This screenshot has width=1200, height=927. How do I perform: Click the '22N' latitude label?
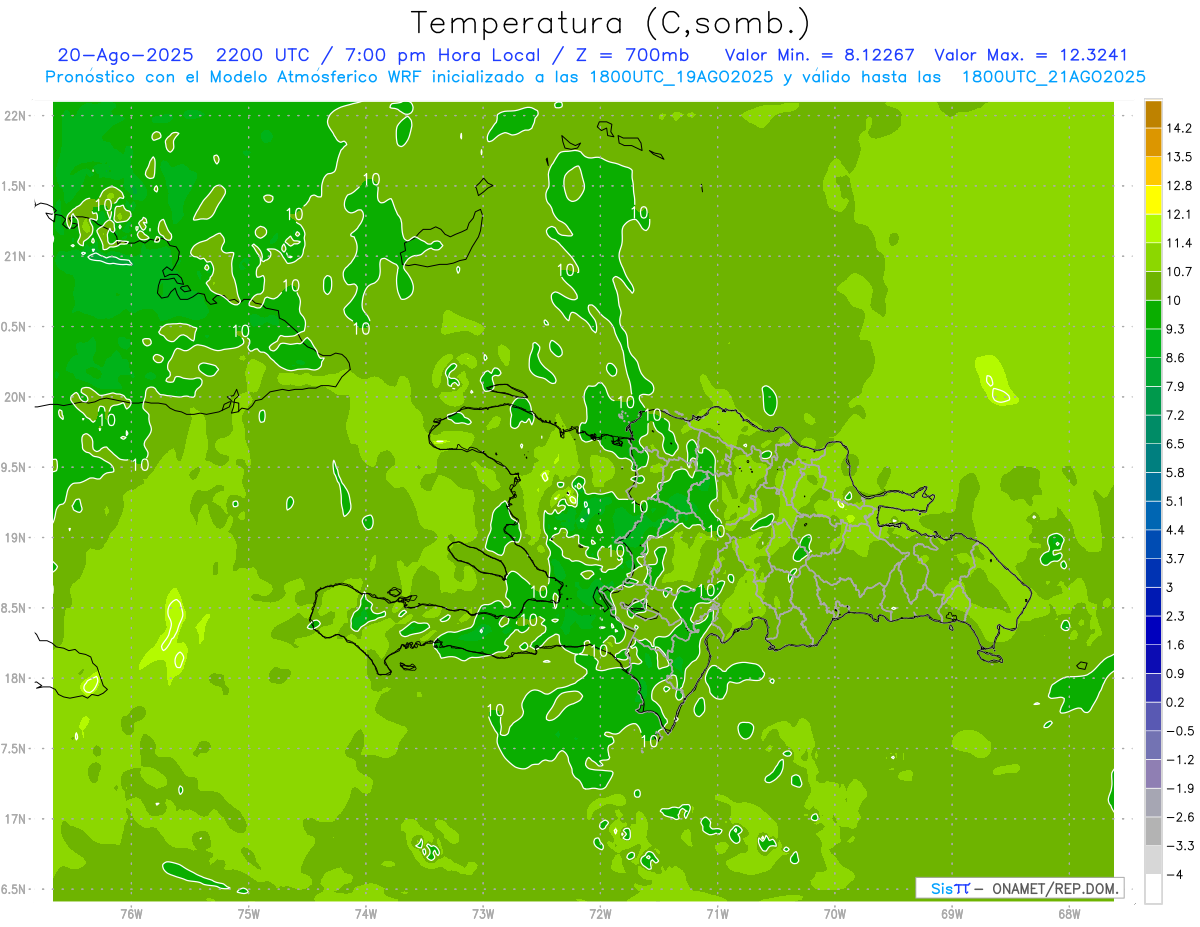(16, 116)
